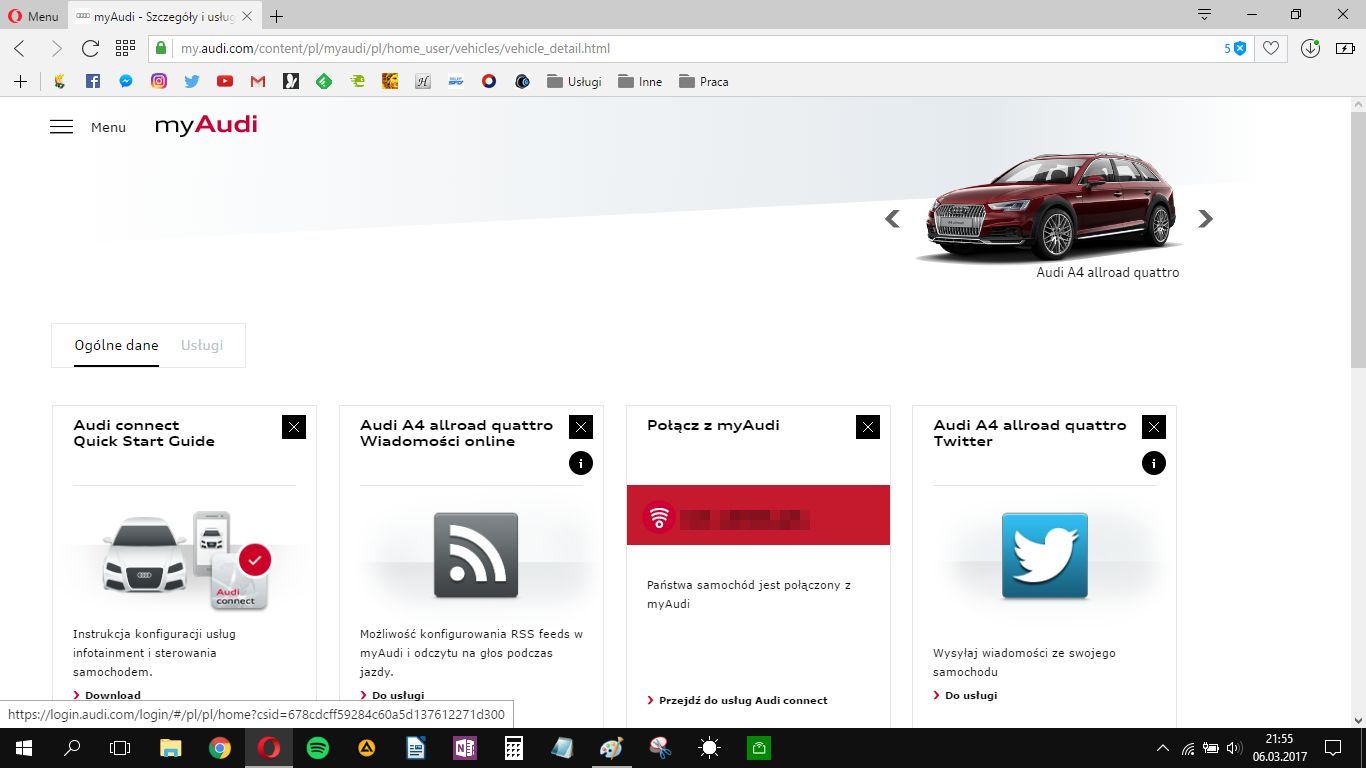
Task: Open the Messenger bookmark
Action: [126, 82]
